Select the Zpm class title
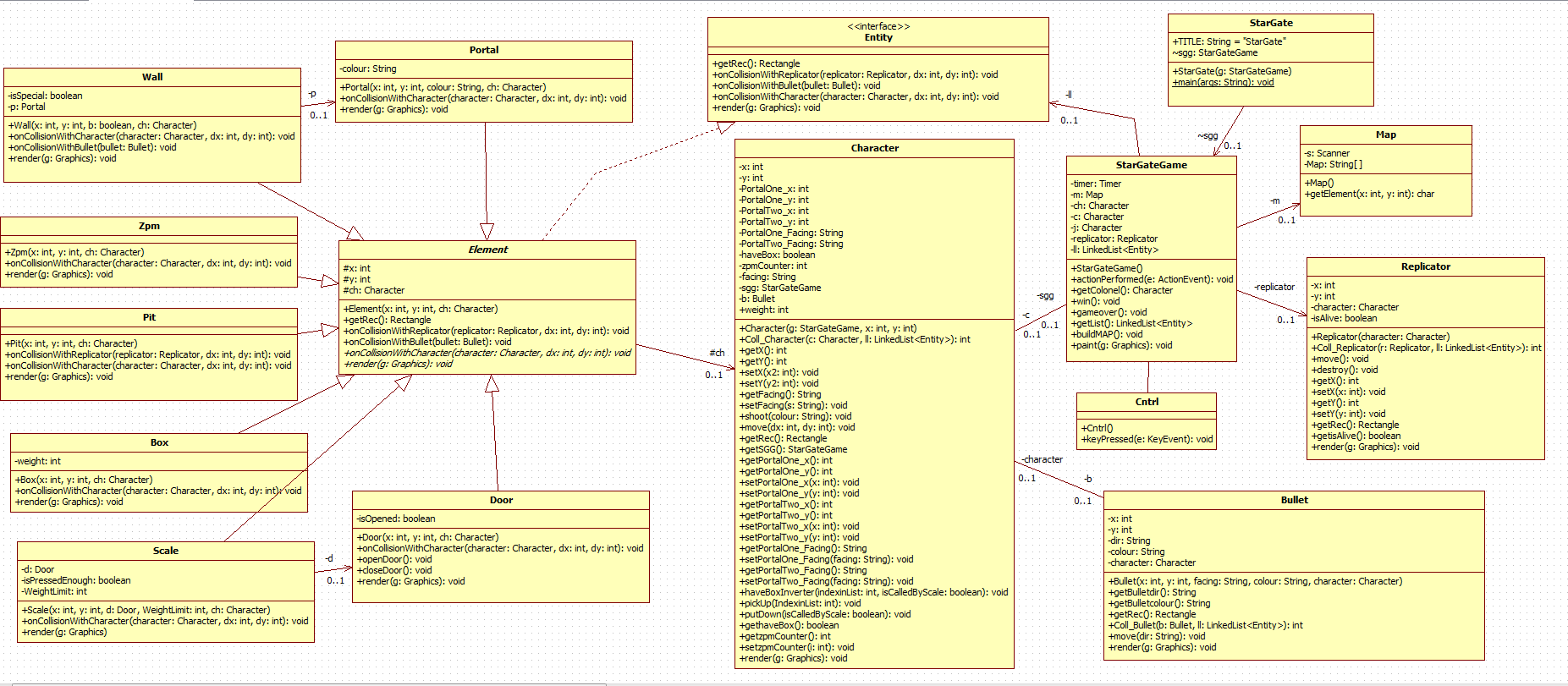The width and height of the screenshot is (1568, 686). tap(149, 226)
